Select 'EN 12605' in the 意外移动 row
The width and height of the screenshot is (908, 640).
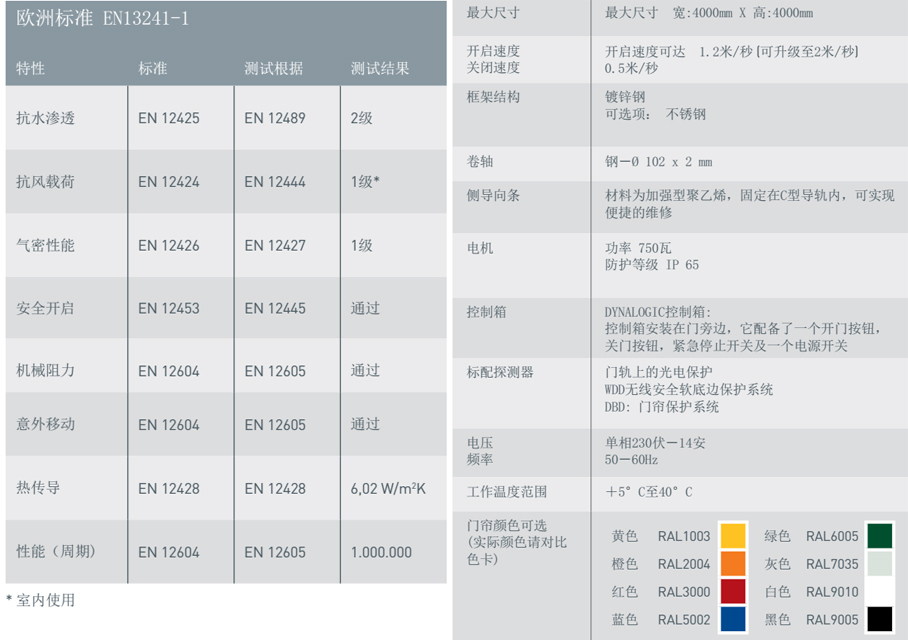point(274,425)
